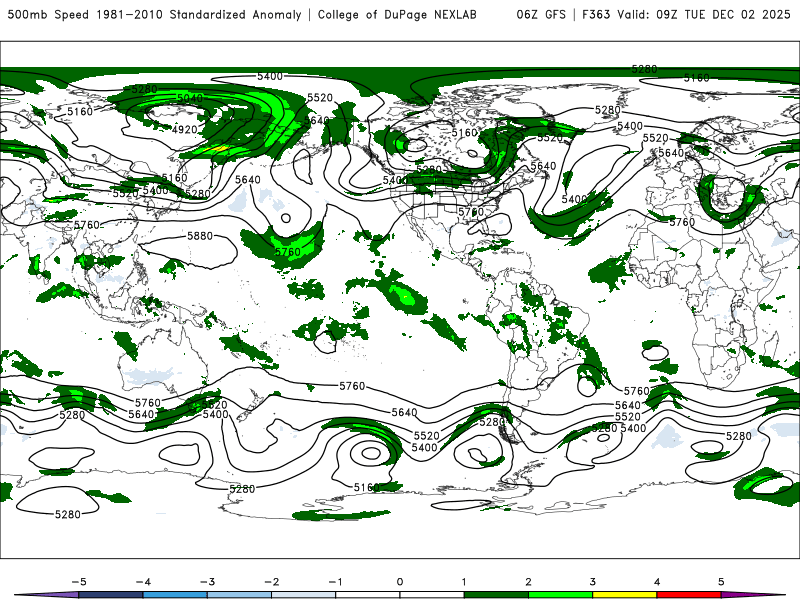Click the '-2' colorbar tick label
The height and width of the screenshot is (600, 800).
tap(271, 582)
